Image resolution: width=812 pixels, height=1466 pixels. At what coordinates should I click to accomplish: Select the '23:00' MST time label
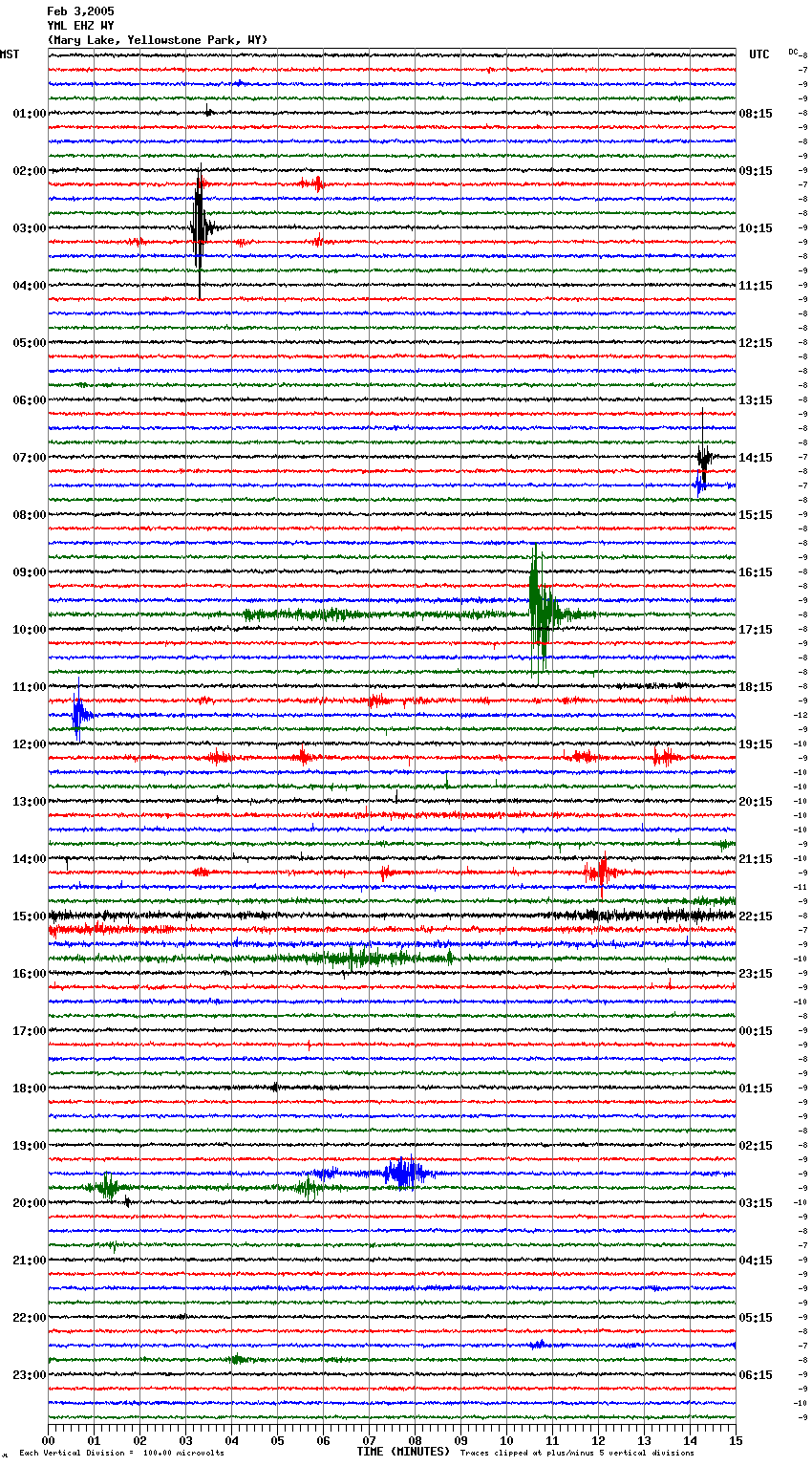(x=30, y=1375)
